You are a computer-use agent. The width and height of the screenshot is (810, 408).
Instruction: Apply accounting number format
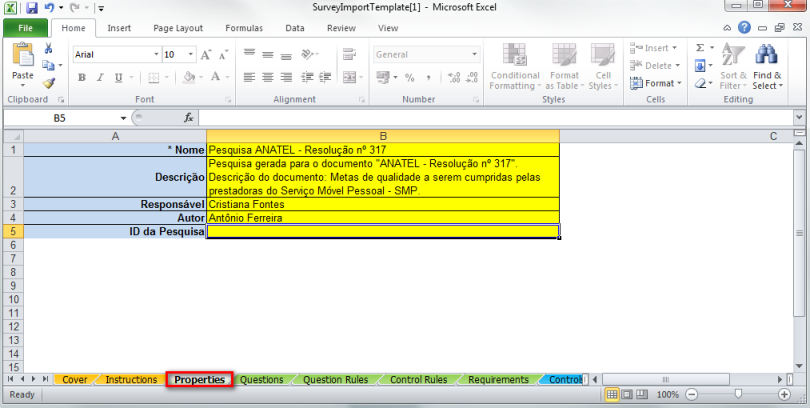[383, 77]
